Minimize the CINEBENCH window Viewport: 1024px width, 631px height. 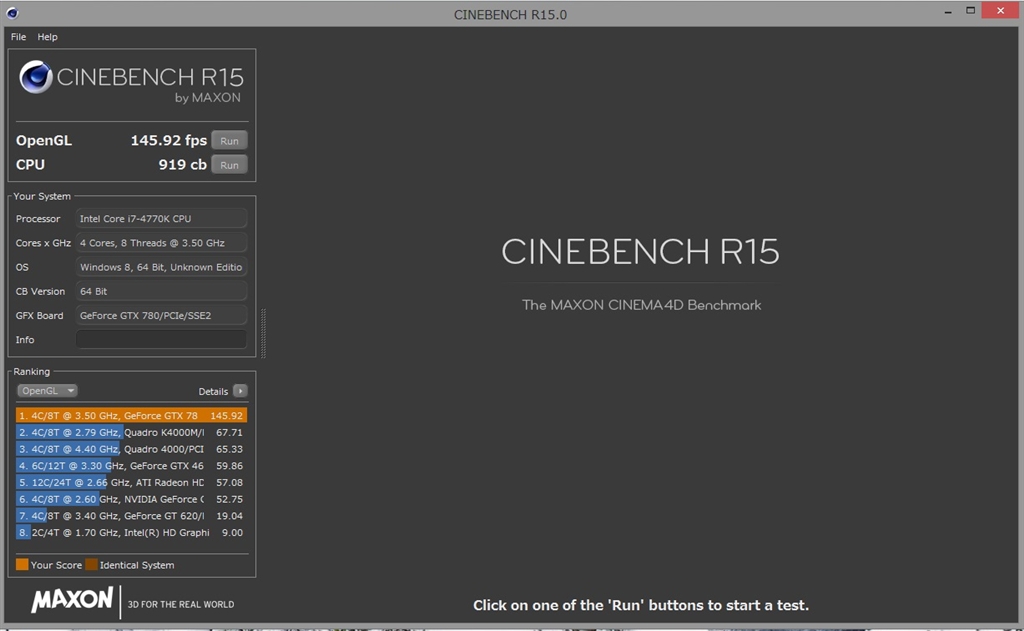click(x=948, y=11)
